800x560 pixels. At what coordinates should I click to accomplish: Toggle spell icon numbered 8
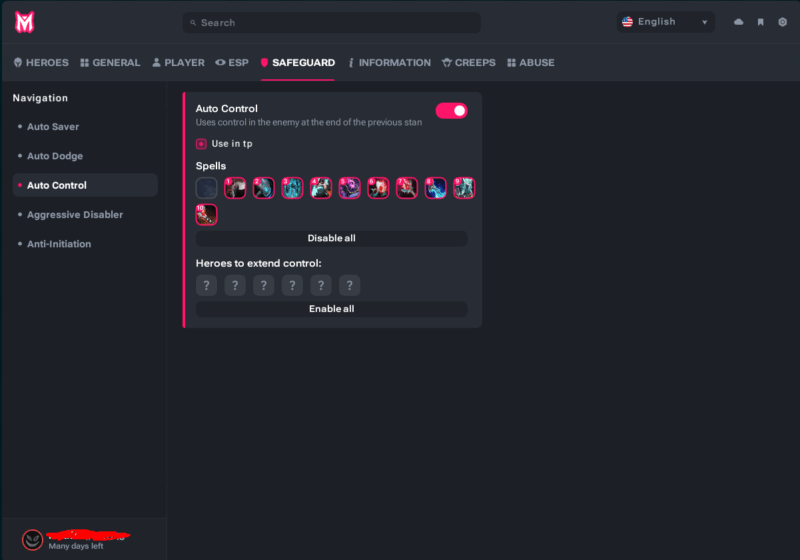click(435, 188)
